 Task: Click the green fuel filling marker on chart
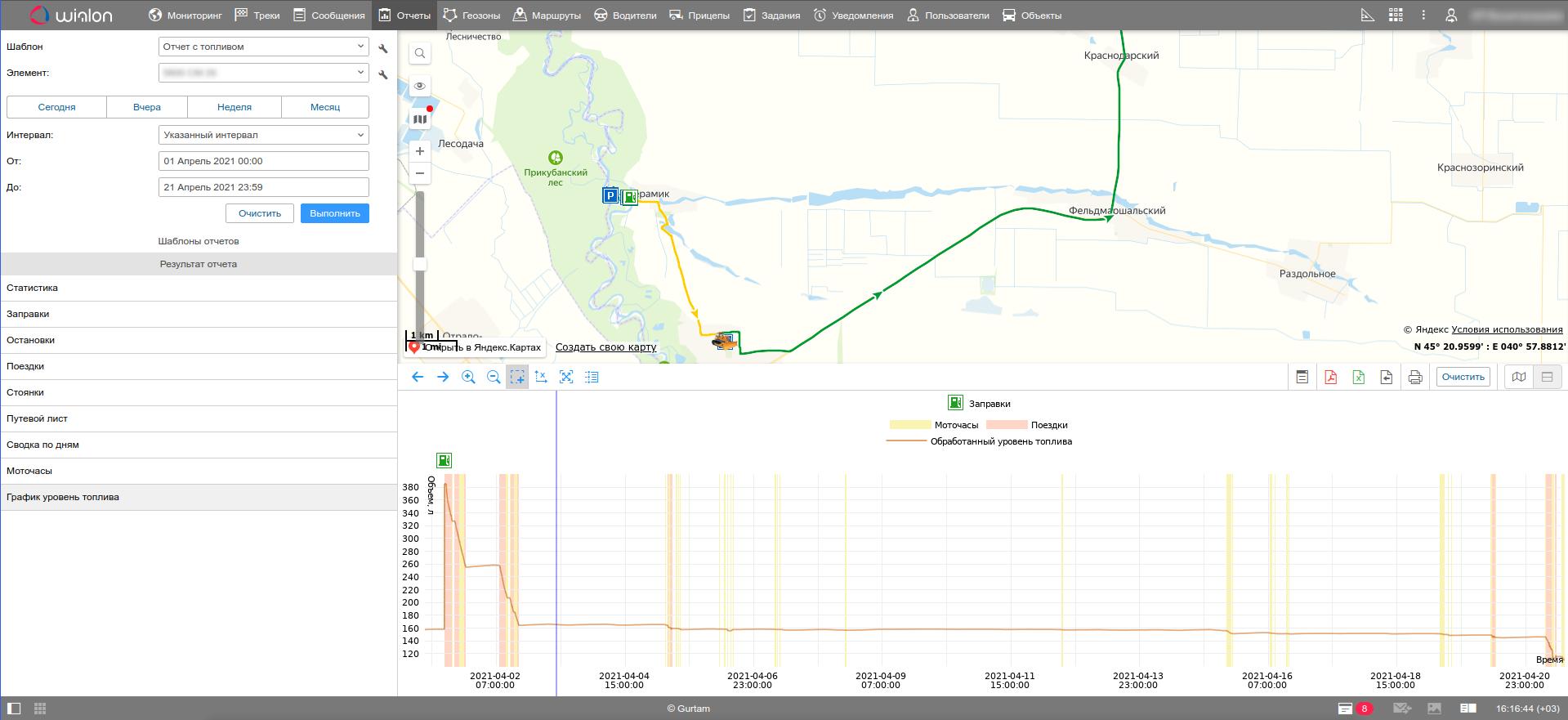click(x=444, y=461)
